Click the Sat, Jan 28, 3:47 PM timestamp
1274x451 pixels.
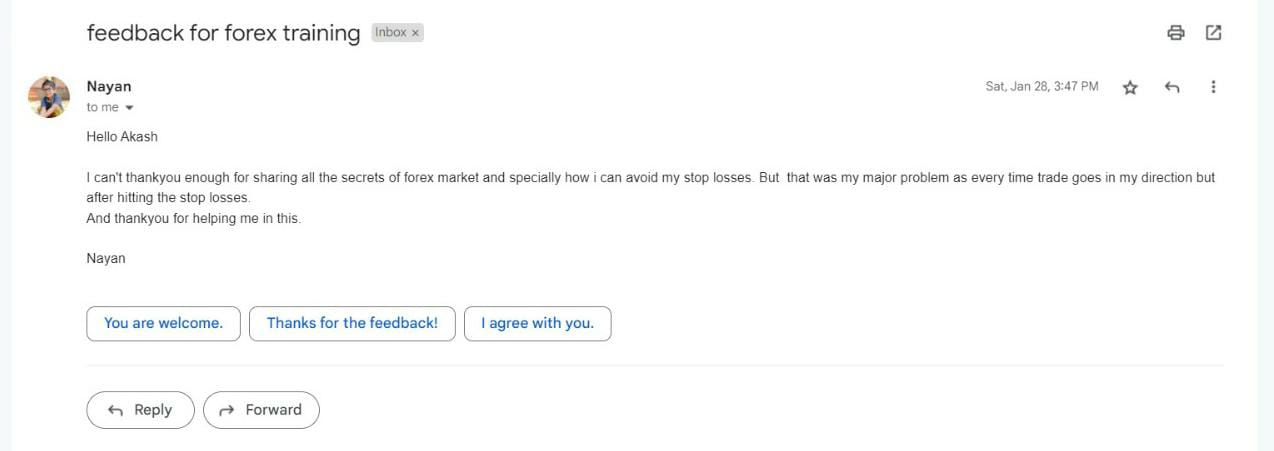pos(1041,87)
